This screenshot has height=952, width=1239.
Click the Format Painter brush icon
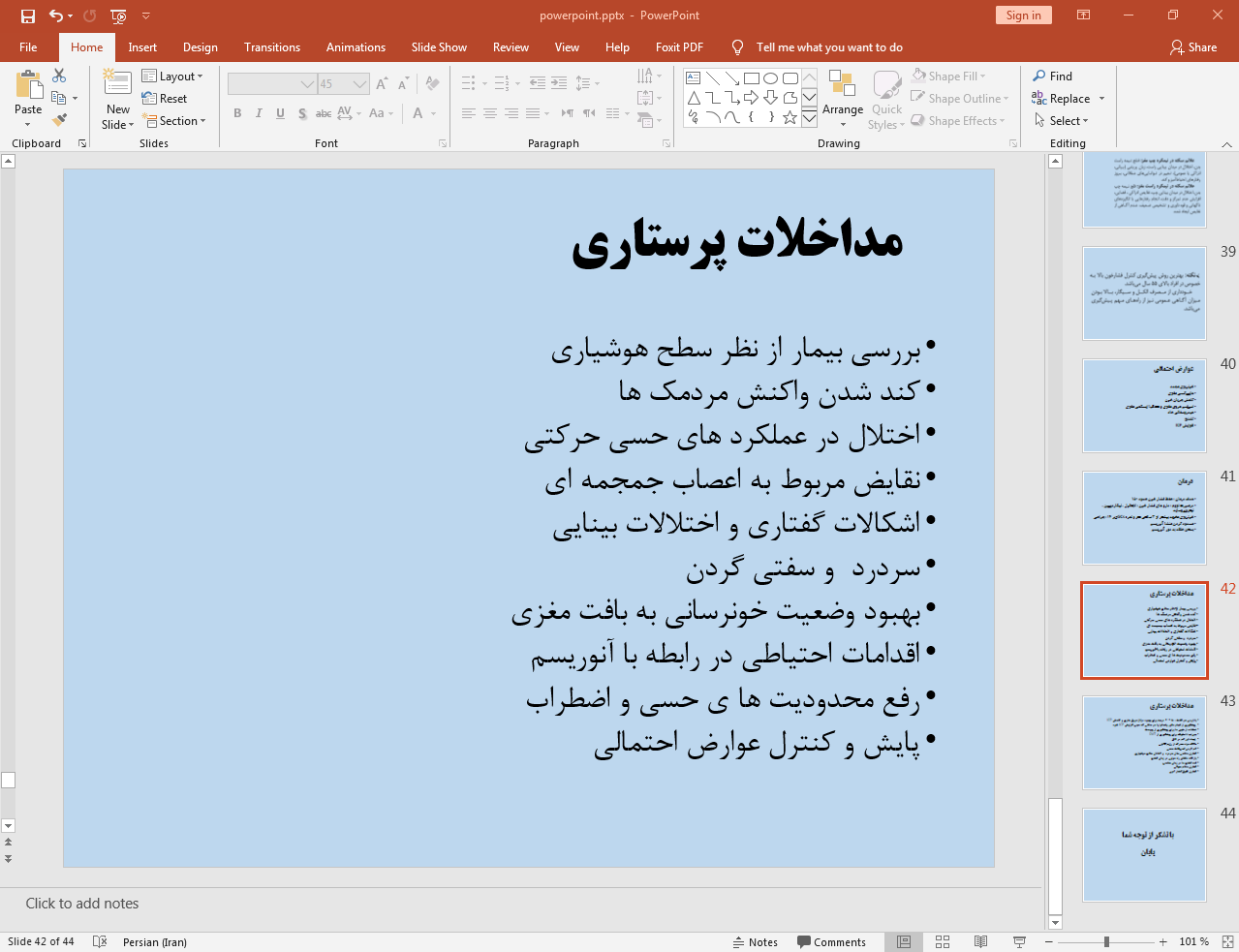(x=59, y=120)
